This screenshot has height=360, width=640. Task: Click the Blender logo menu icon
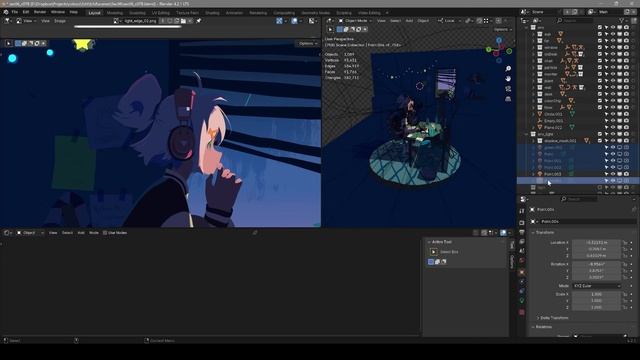6,12
